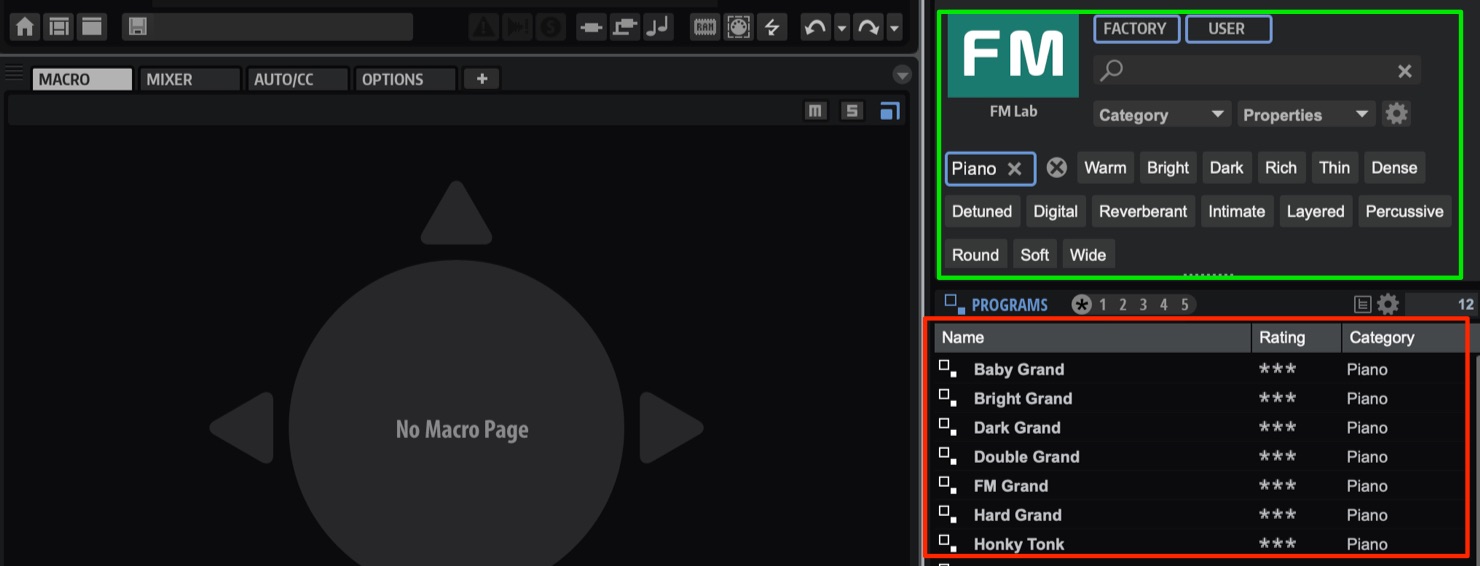The height and width of the screenshot is (566, 1480).
Task: Toggle the S solo button
Action: tap(851, 111)
